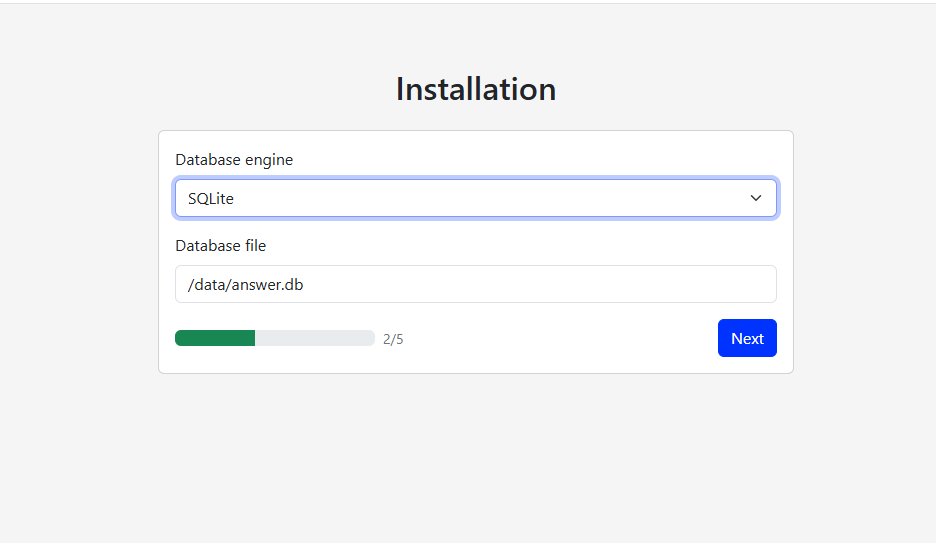Click the gray page background left of the installation card

click(x=78, y=251)
